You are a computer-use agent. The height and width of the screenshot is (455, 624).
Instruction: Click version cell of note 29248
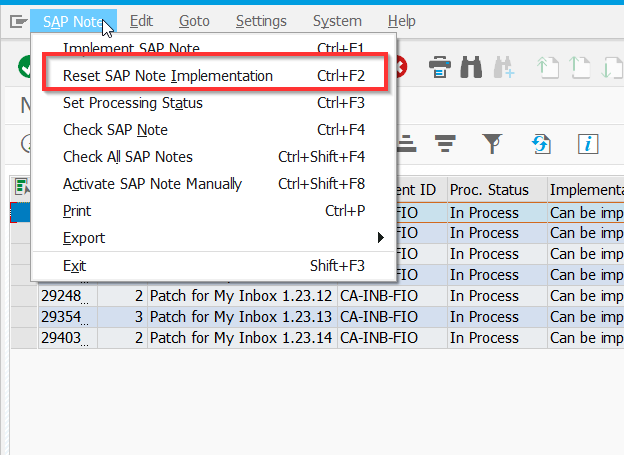[x=123, y=296]
